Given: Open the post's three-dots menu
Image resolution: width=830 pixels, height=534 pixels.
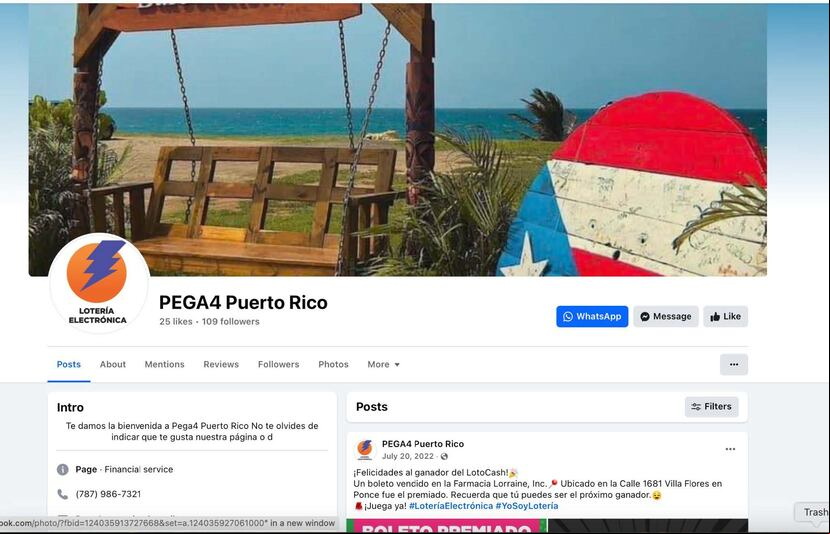Looking at the screenshot, I should (x=730, y=449).
